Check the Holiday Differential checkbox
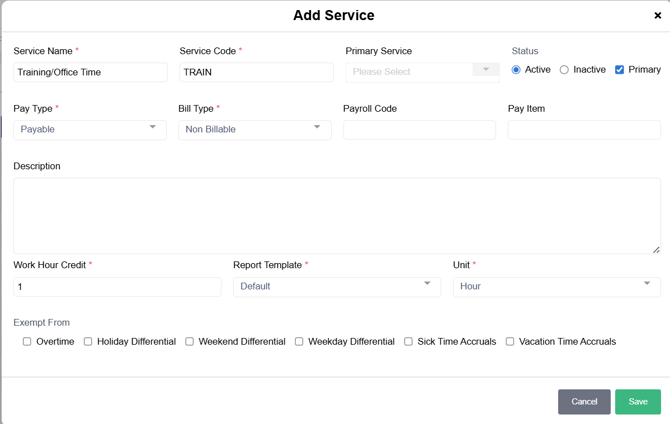Viewport: 670px width, 424px height. click(x=88, y=342)
